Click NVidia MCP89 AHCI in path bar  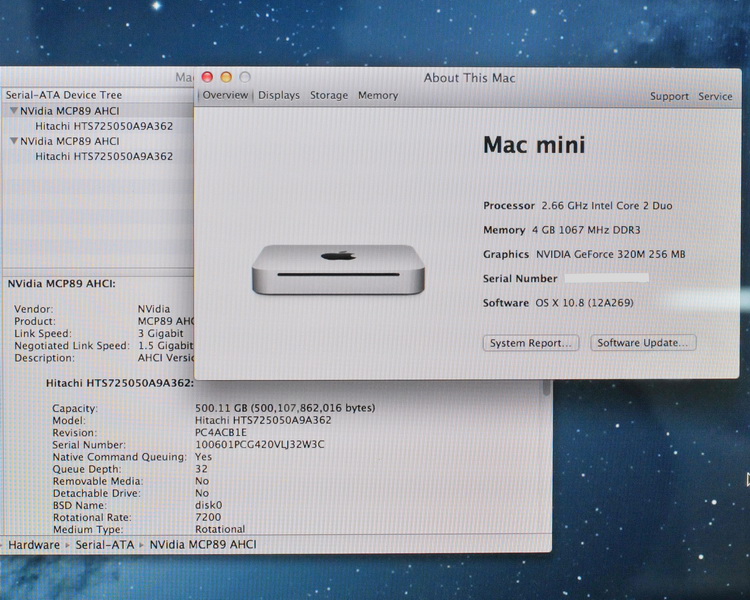coord(203,544)
